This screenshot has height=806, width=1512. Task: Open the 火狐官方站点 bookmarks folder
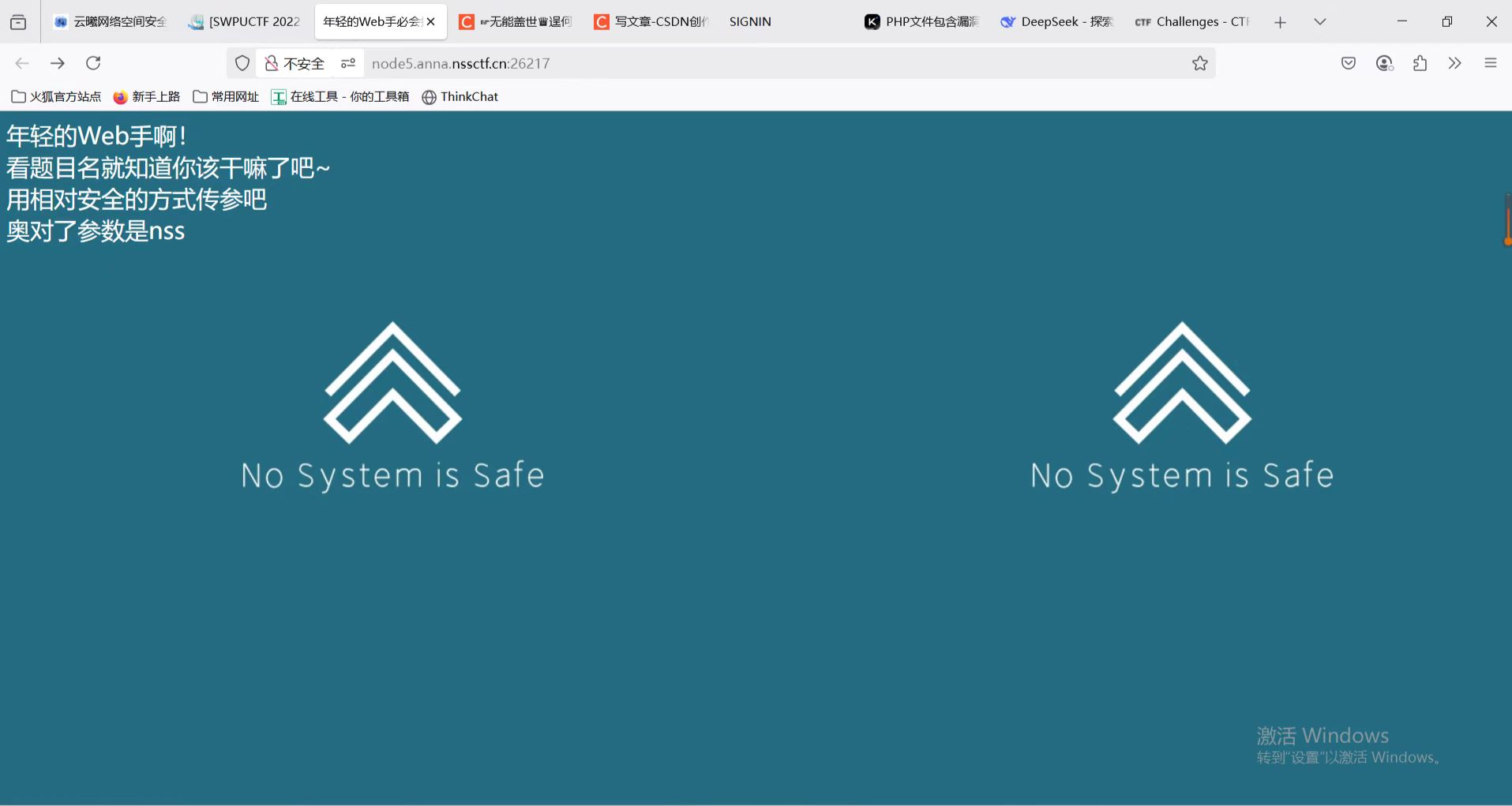pos(56,96)
